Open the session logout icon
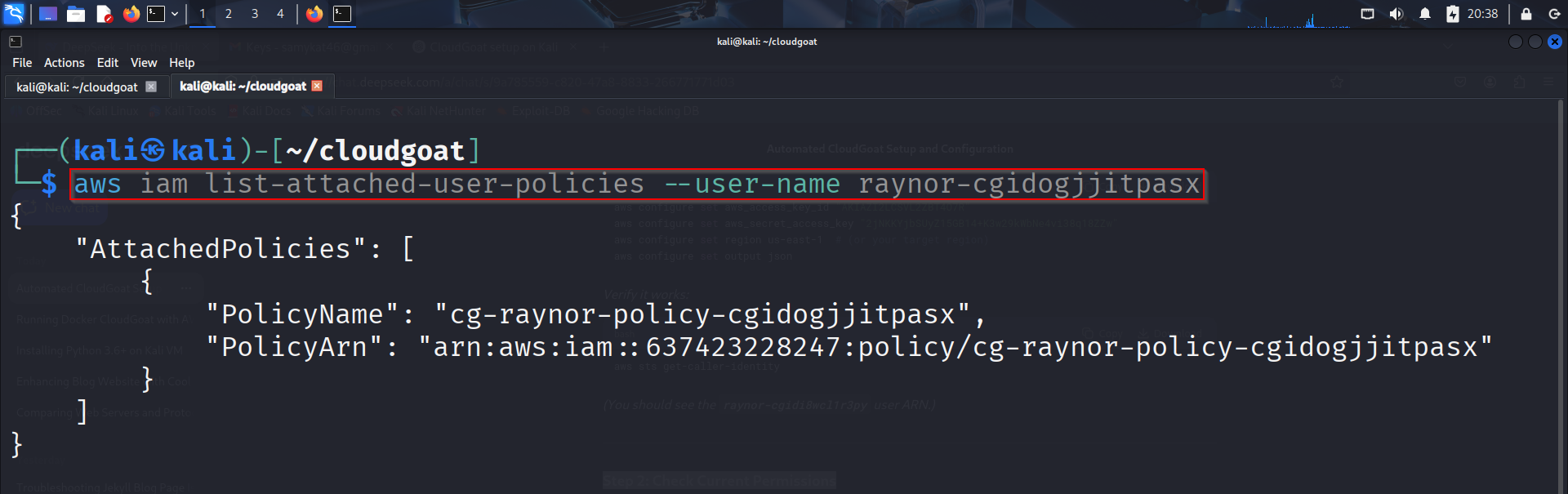The width and height of the screenshot is (1568, 494). point(1554,14)
